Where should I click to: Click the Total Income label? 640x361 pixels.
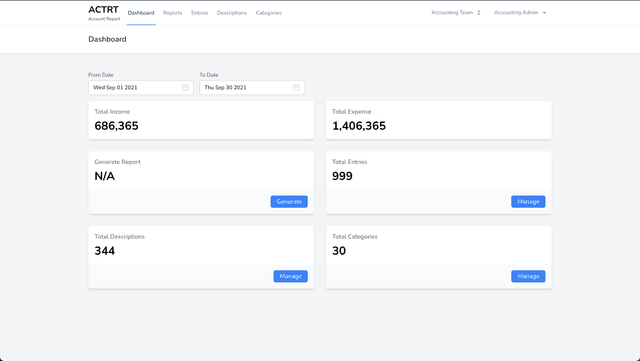(x=112, y=111)
